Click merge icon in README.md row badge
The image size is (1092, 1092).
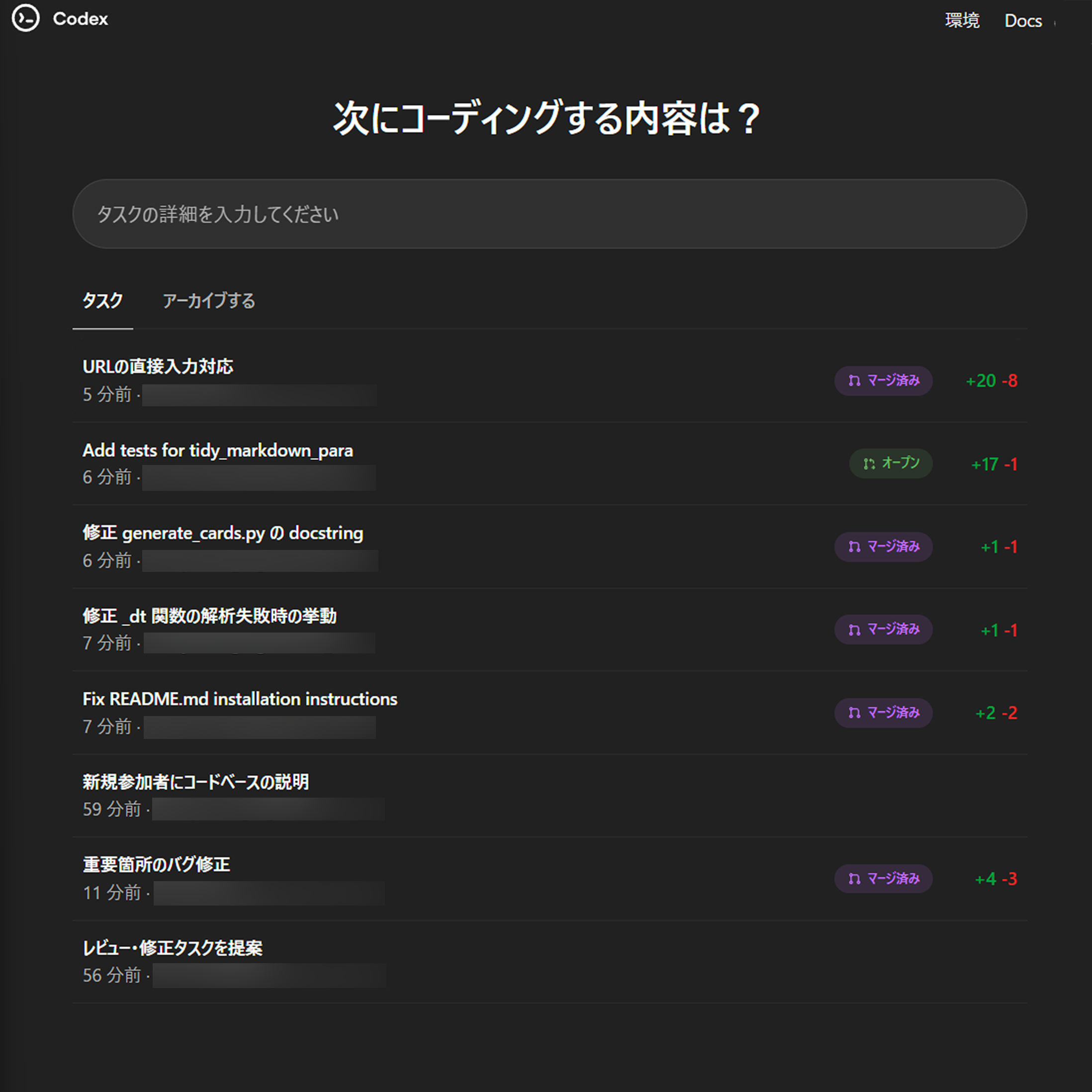(x=855, y=713)
